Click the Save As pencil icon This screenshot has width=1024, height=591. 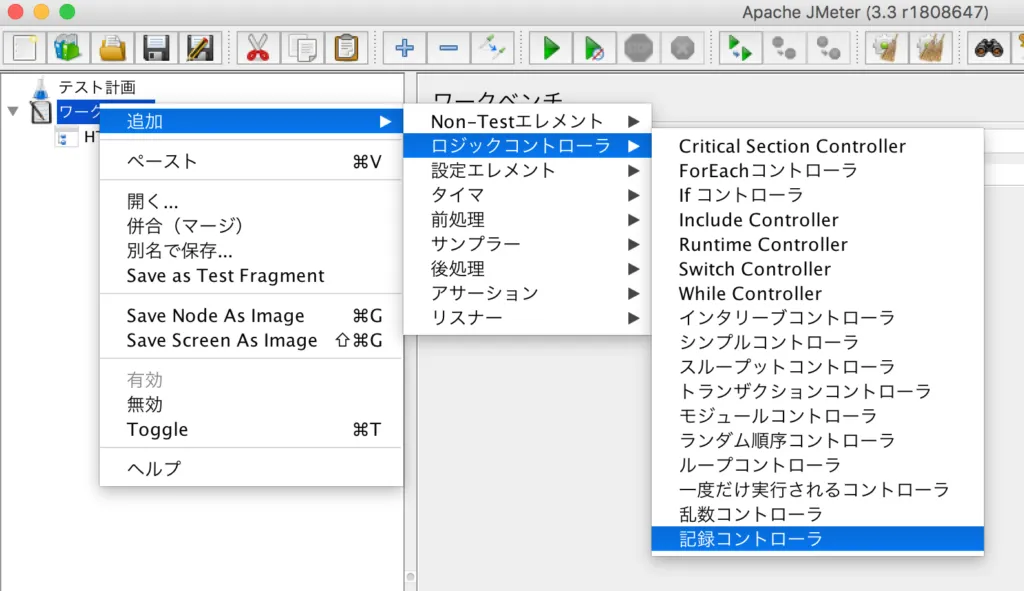[199, 48]
